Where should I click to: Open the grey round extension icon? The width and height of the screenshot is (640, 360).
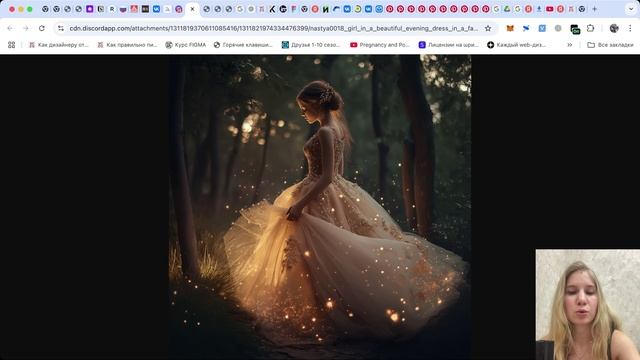(558, 29)
